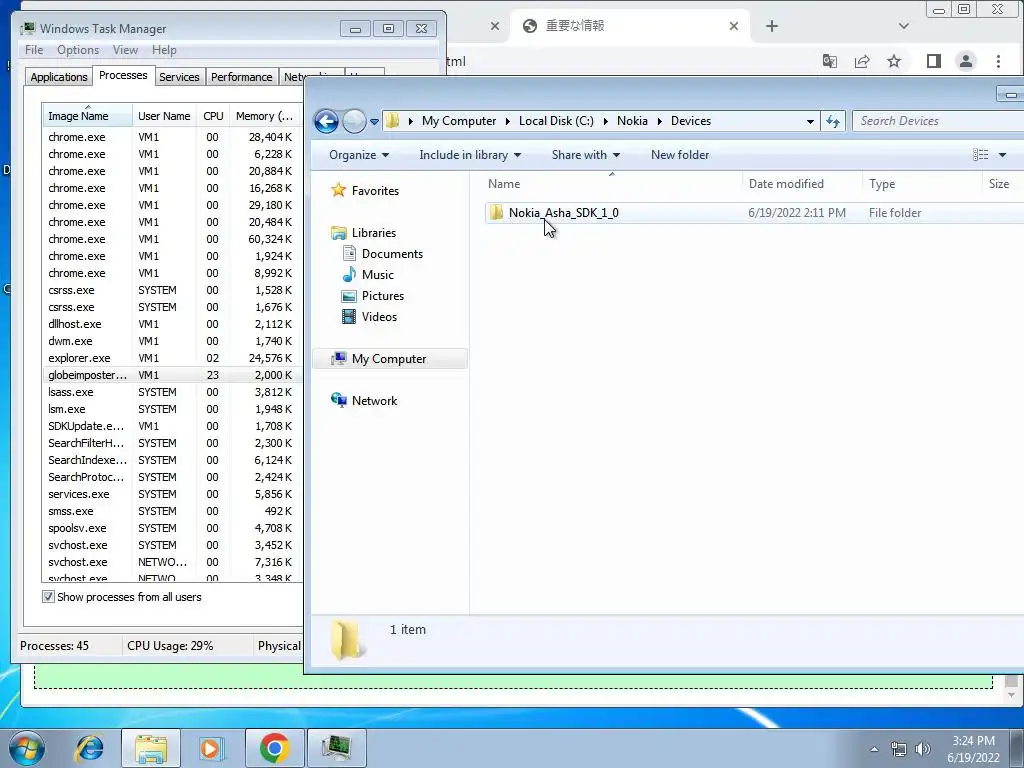Toggle Chrome side panel icon
Viewport: 1024px width, 768px height.
pos(934,61)
